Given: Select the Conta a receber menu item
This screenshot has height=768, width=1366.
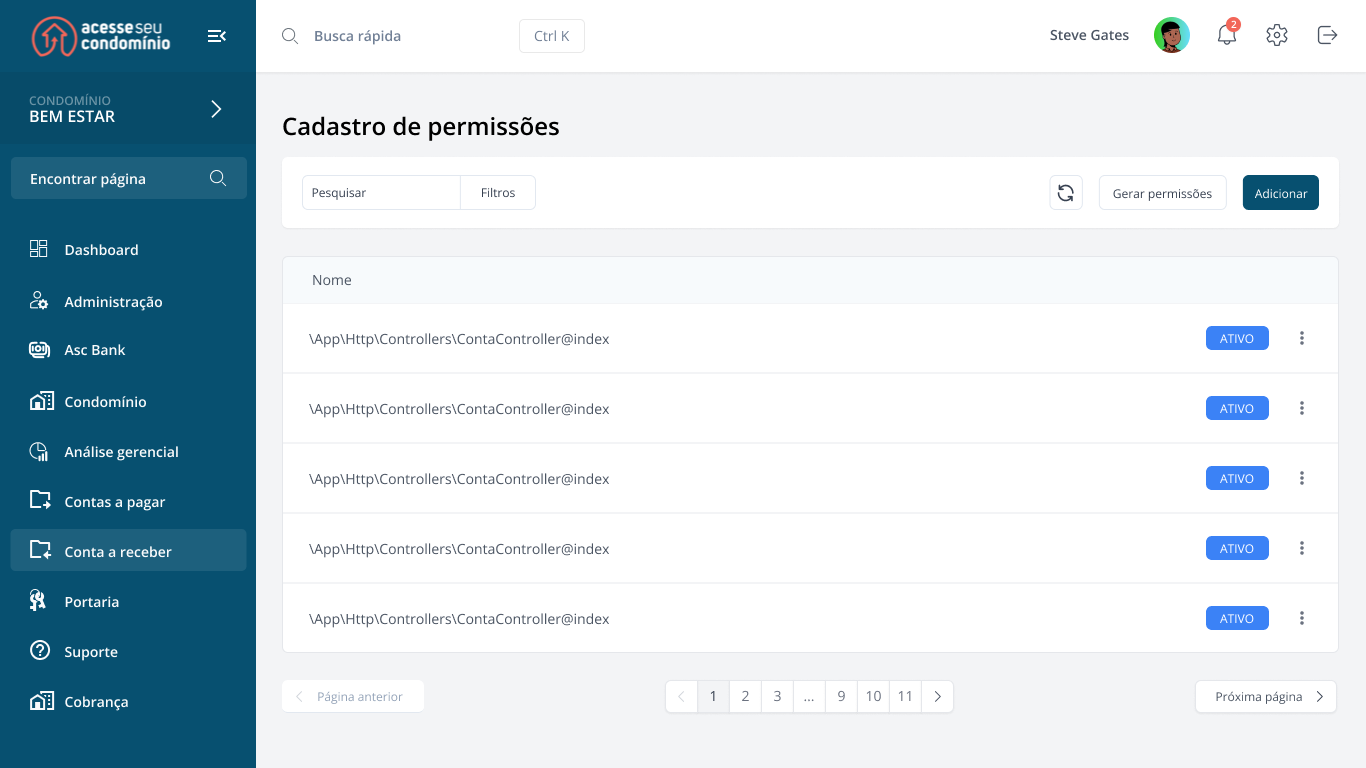Looking at the screenshot, I should point(128,550).
